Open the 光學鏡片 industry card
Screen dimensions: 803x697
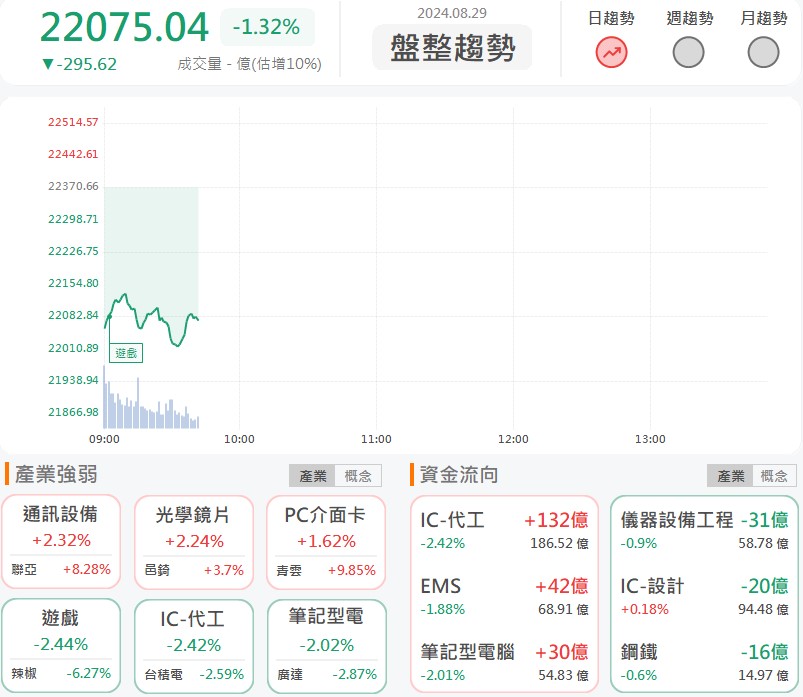(x=194, y=542)
